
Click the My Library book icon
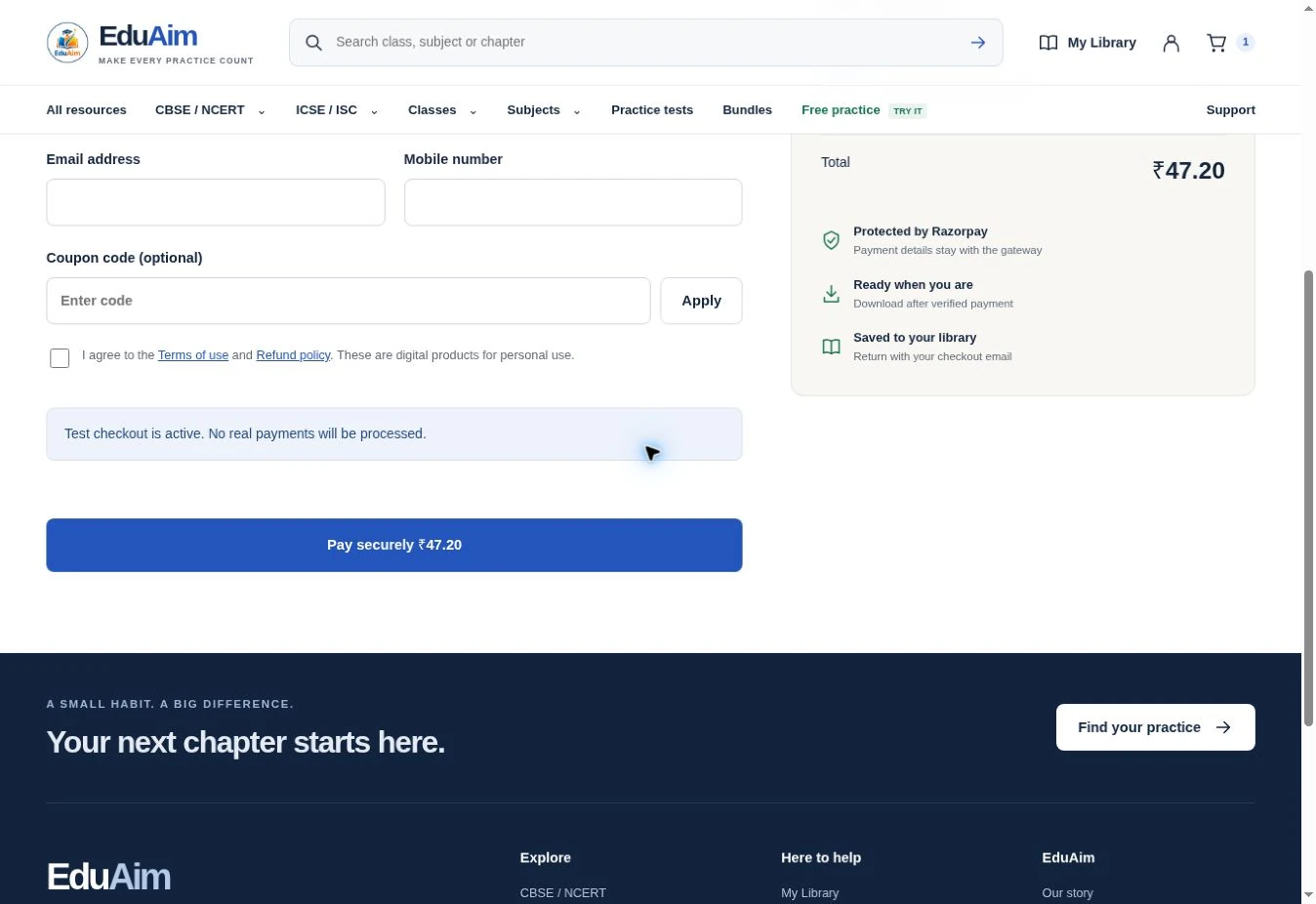click(1049, 43)
